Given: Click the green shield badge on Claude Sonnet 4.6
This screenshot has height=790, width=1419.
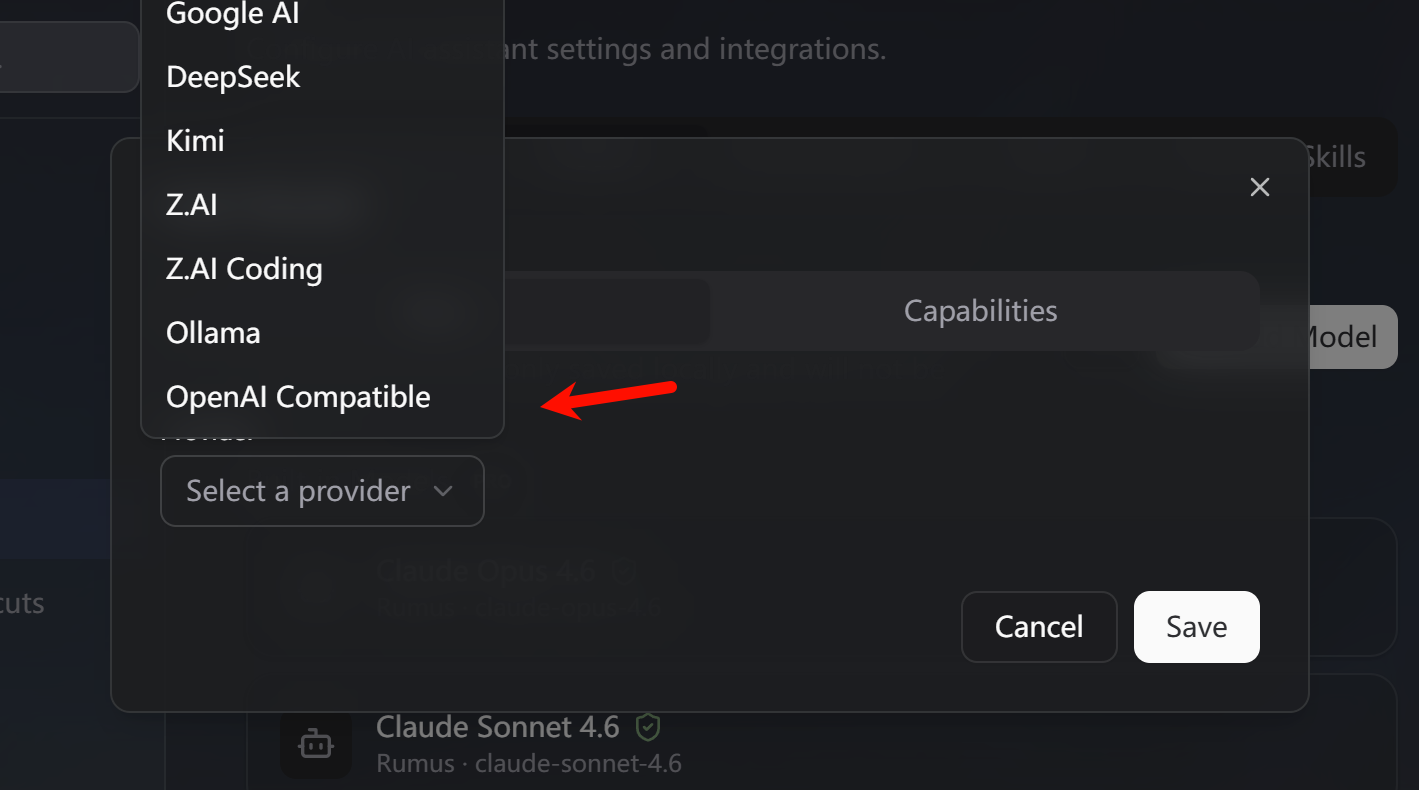Looking at the screenshot, I should click(648, 727).
